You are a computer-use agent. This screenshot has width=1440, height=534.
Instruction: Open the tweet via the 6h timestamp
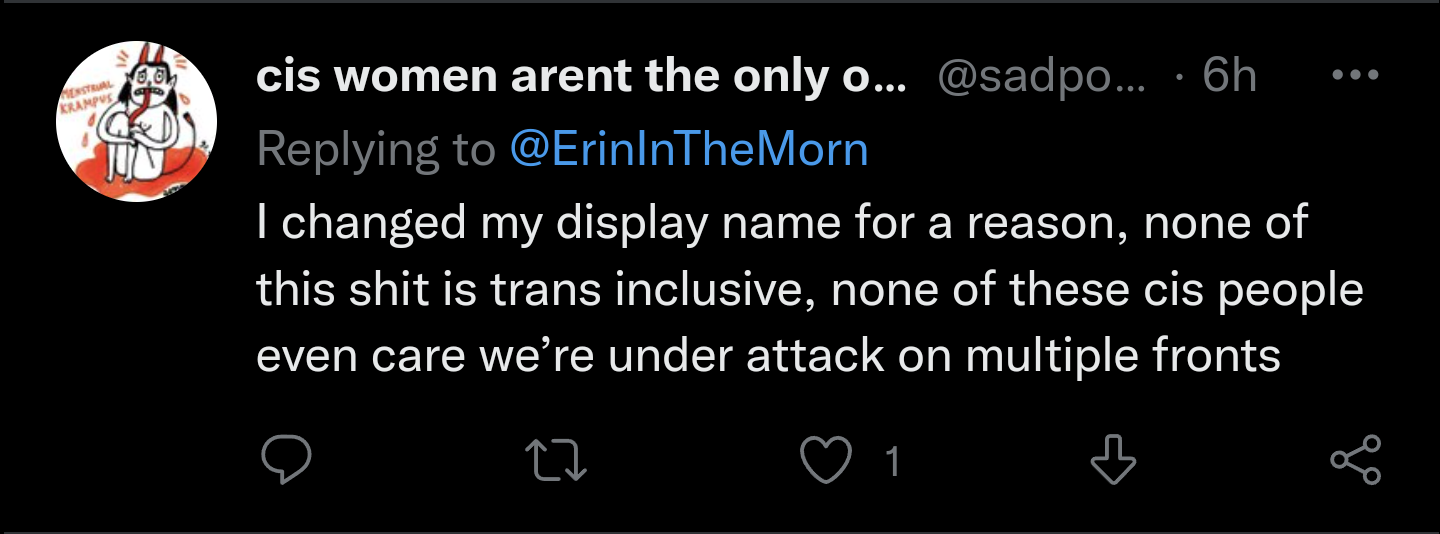[x=1229, y=77]
